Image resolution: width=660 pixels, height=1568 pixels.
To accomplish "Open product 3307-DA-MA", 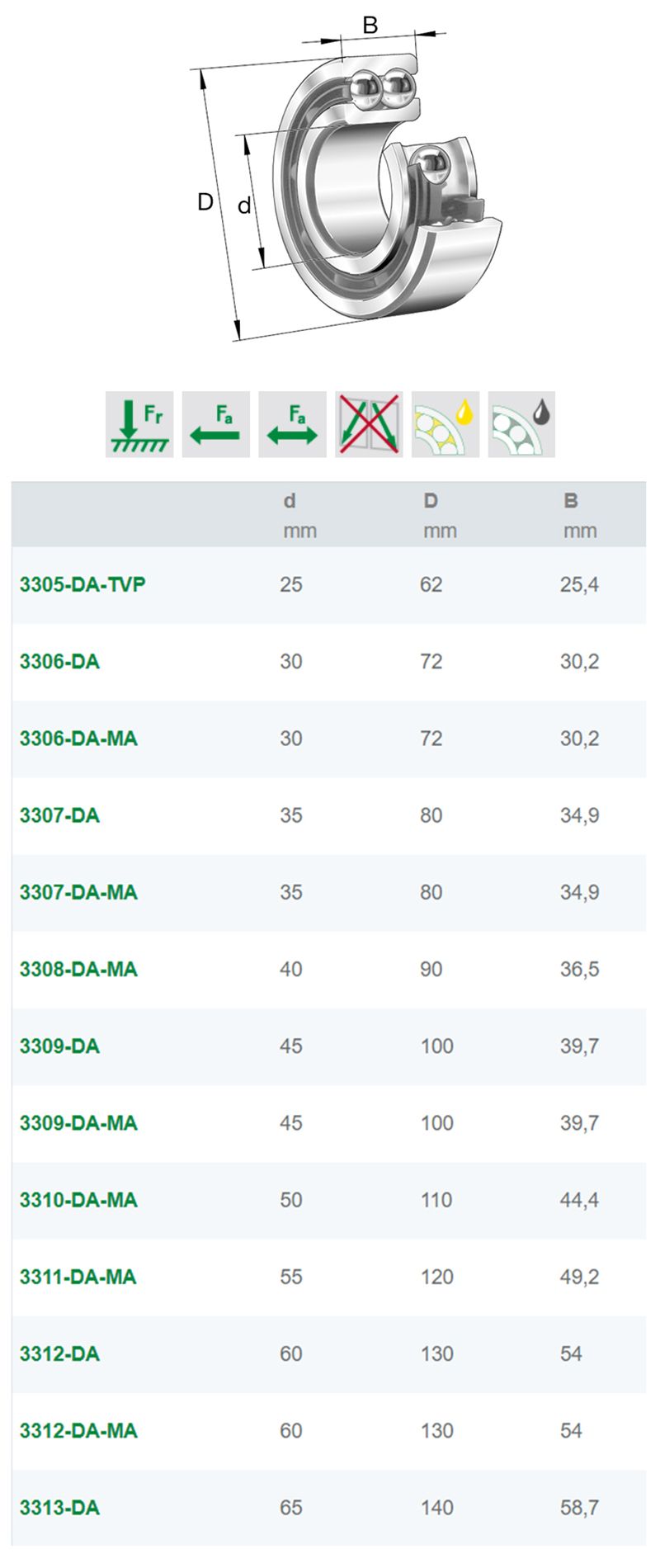I will click(x=78, y=892).
